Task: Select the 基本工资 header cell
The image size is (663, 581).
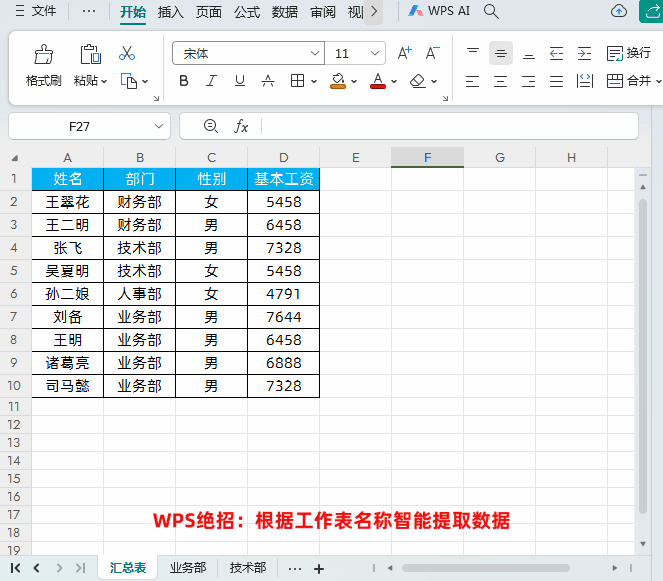Action: click(x=284, y=179)
